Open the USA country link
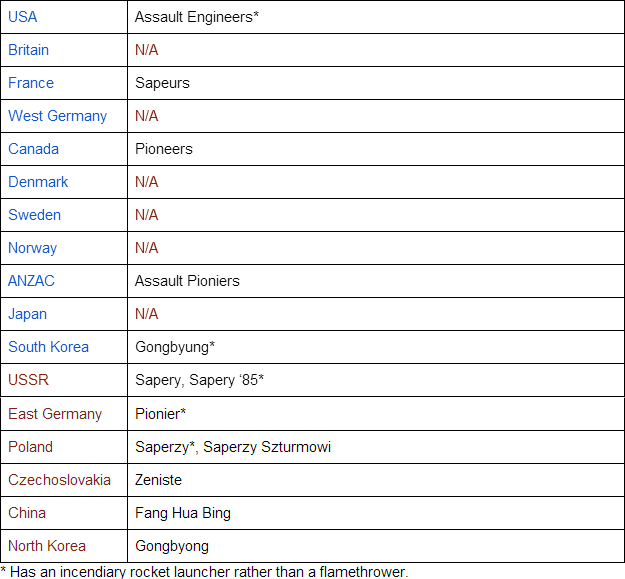The image size is (625, 579). click(23, 17)
